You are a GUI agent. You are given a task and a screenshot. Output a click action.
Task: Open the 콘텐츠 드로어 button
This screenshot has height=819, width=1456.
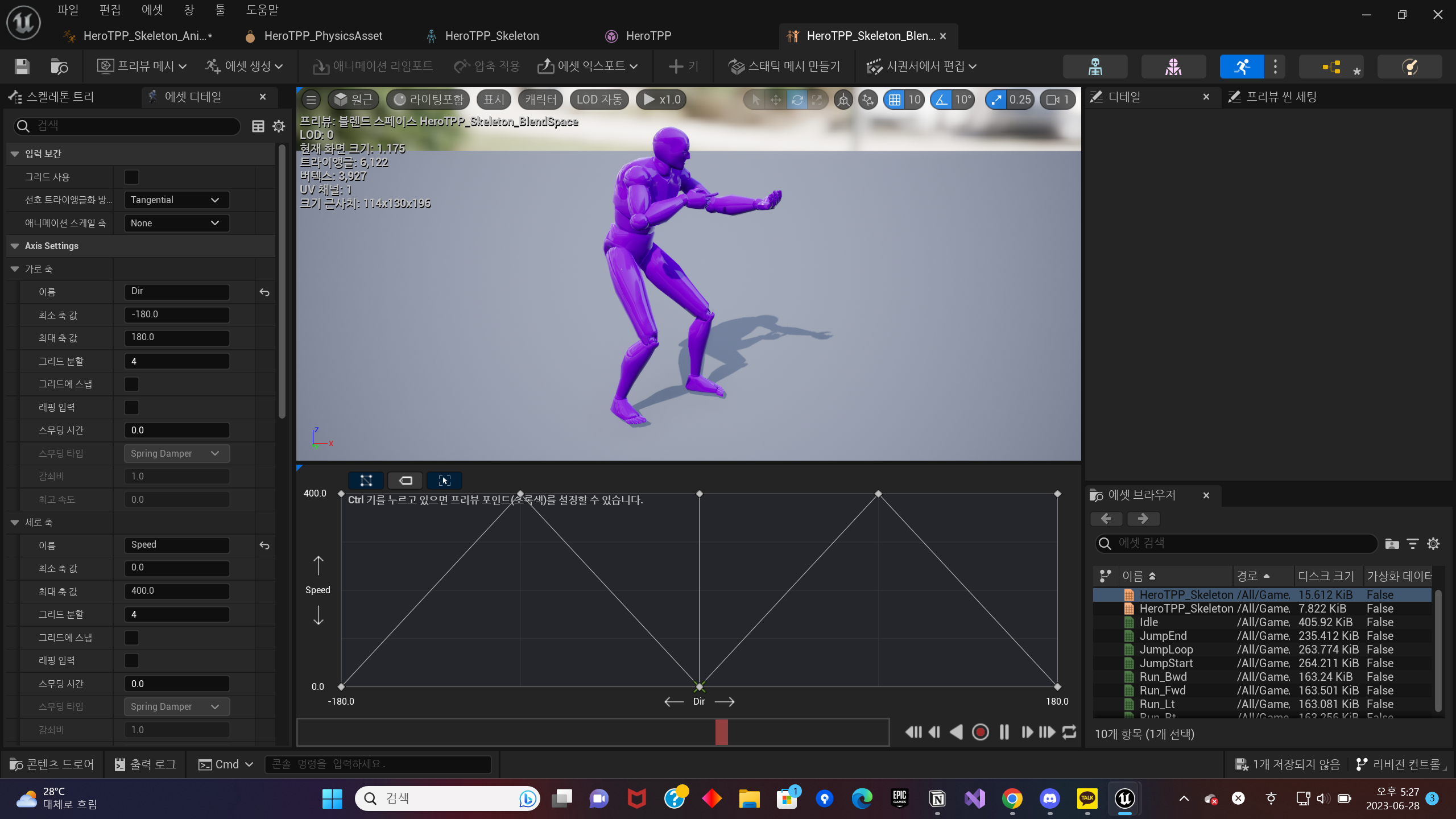tap(52, 764)
